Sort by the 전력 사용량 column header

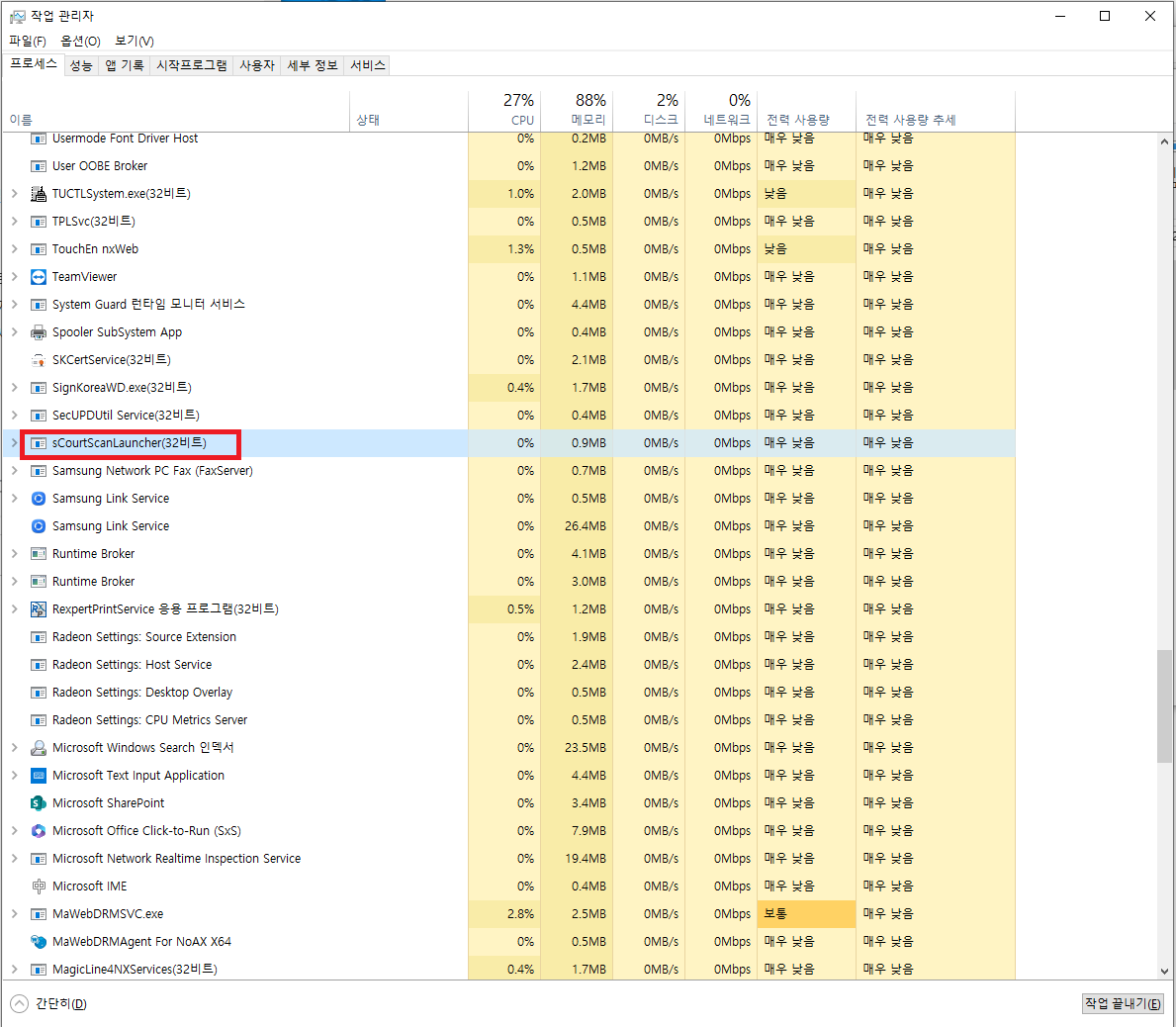[x=807, y=111]
